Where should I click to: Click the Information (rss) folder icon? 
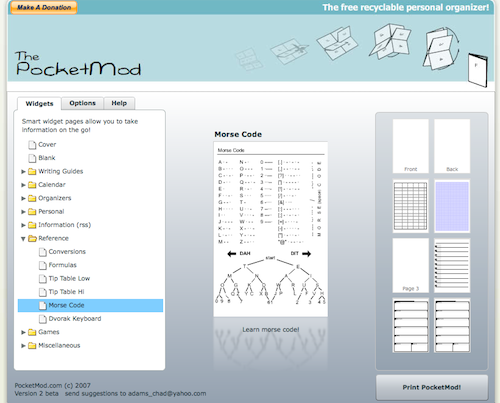(32, 225)
